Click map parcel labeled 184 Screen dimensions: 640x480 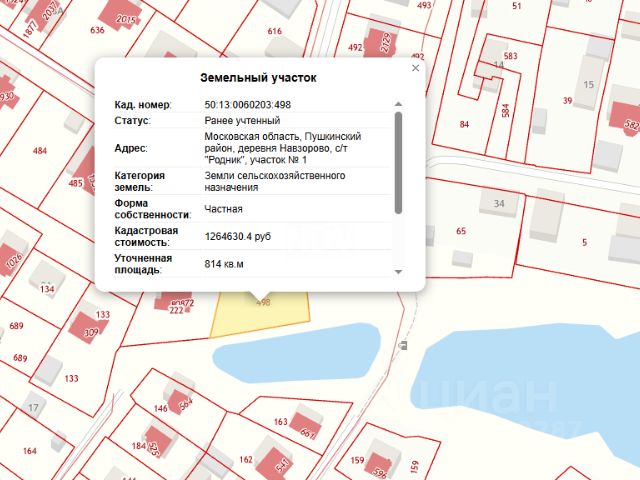point(139,446)
